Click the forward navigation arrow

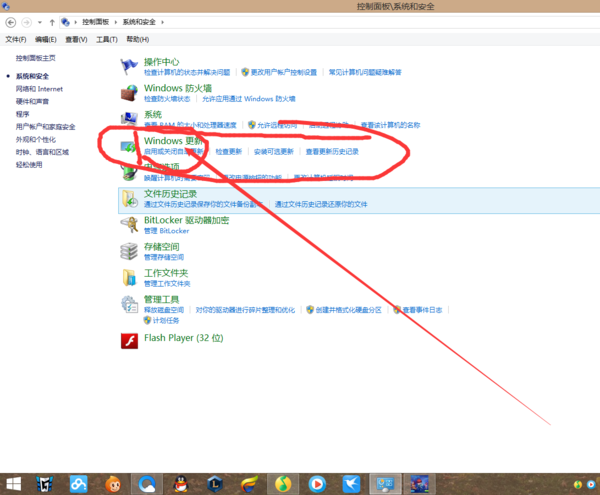pos(26,23)
